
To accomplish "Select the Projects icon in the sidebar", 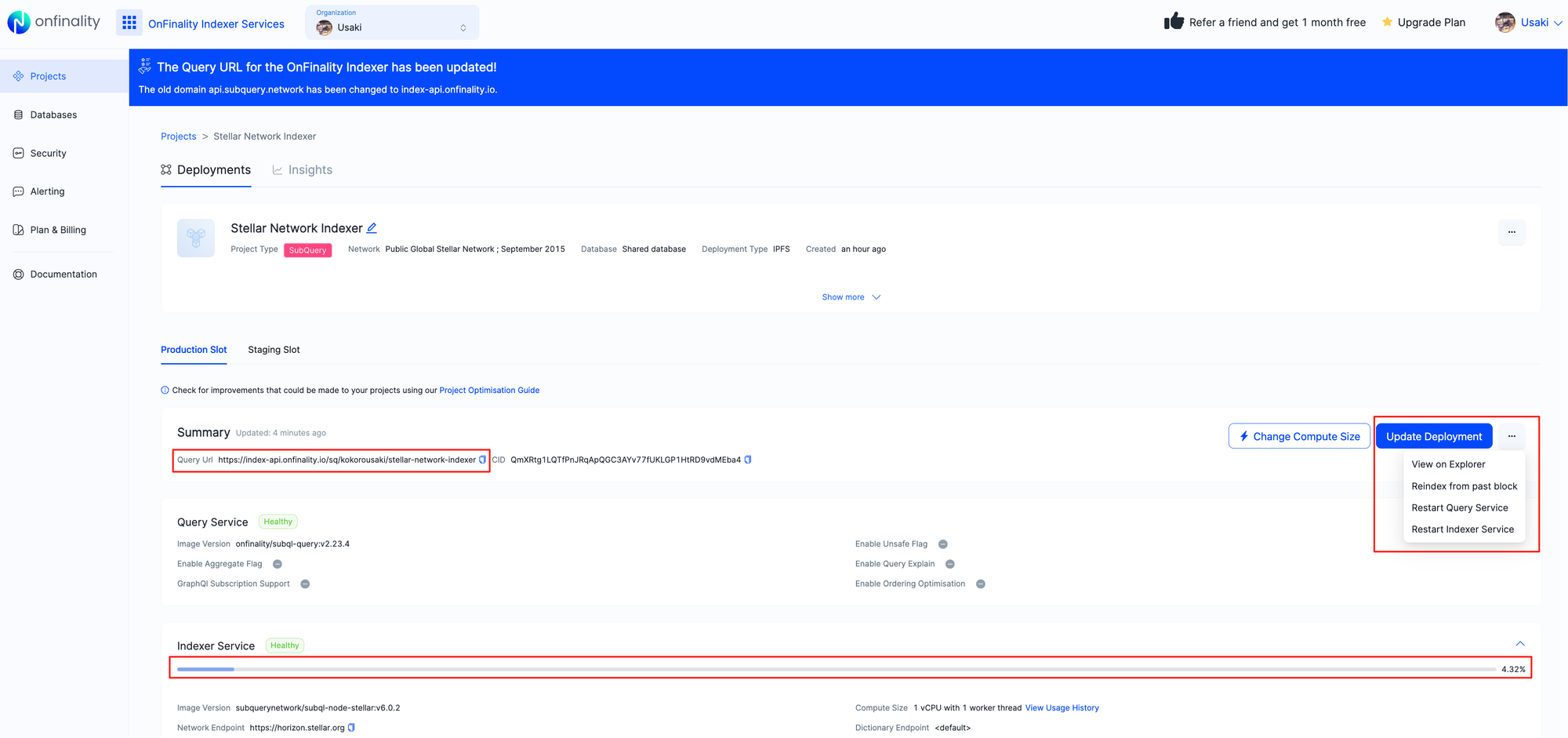I will click(19, 76).
